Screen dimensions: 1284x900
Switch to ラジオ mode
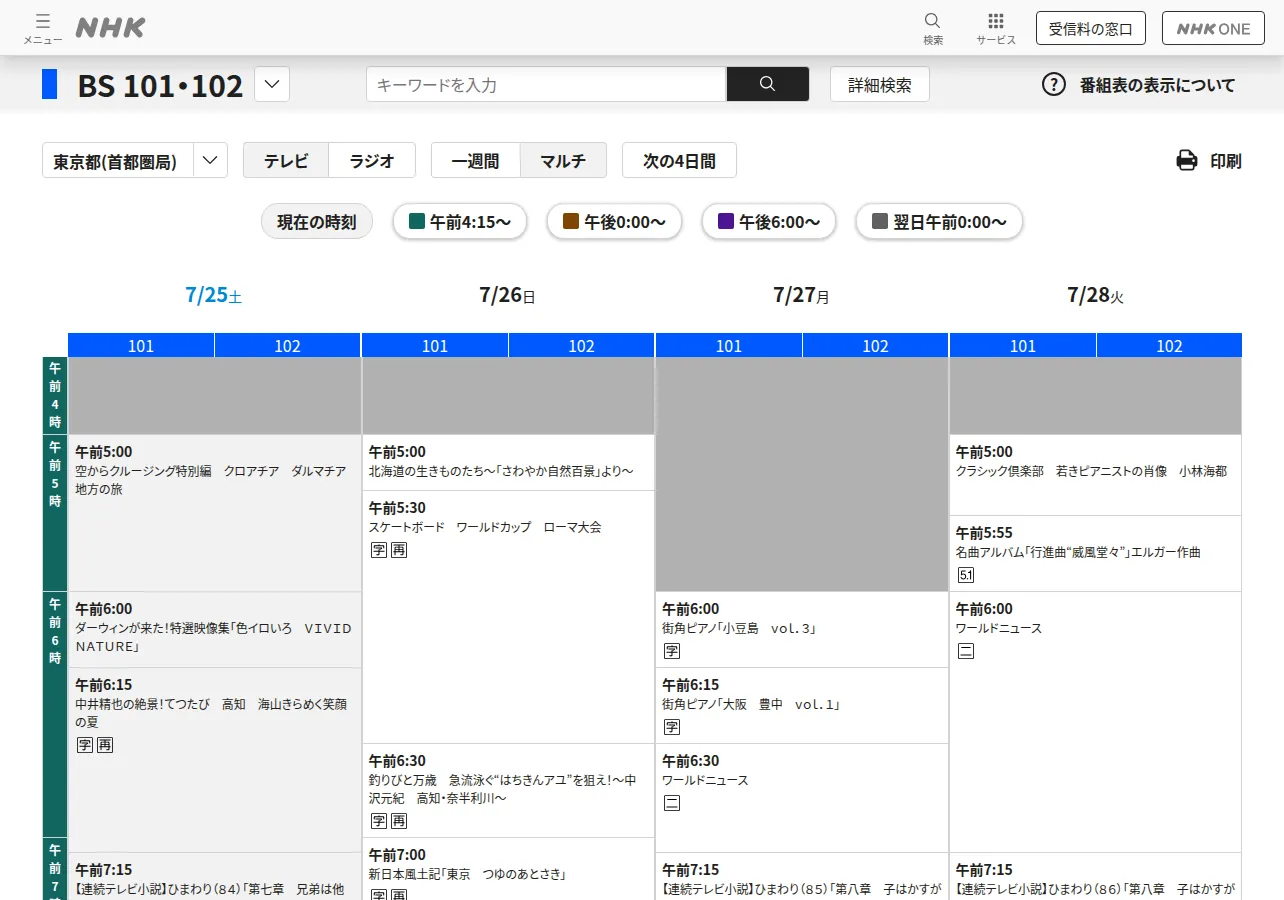372,160
